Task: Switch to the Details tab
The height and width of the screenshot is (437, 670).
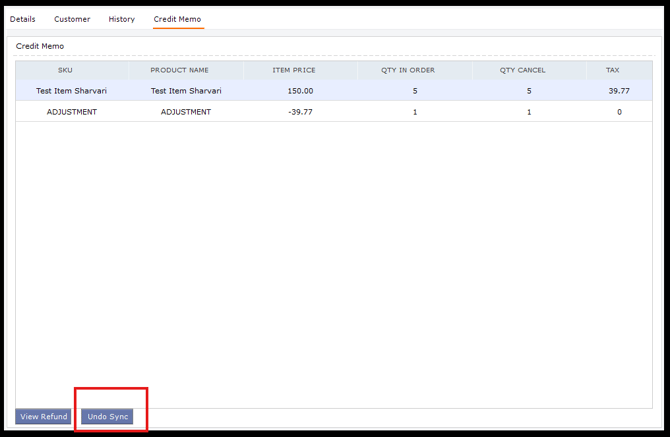Action: point(22,19)
